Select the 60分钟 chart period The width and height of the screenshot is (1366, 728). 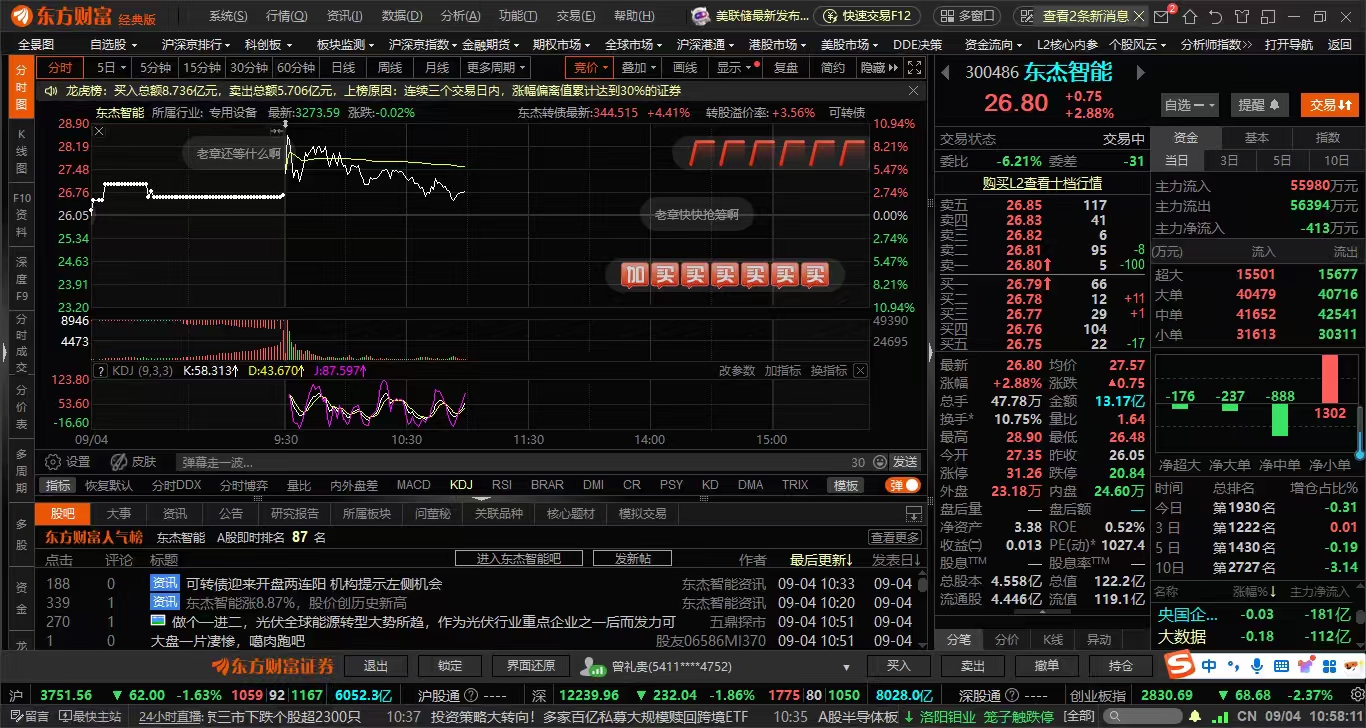pos(296,67)
